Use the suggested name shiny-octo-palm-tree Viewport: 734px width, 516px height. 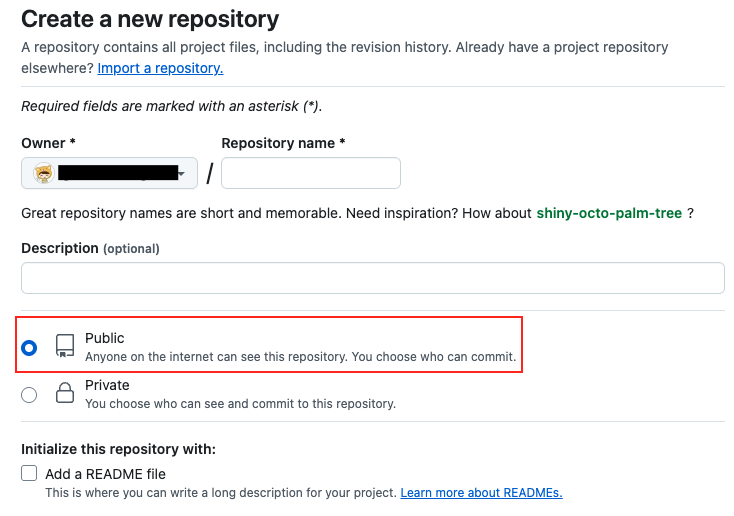(x=609, y=213)
